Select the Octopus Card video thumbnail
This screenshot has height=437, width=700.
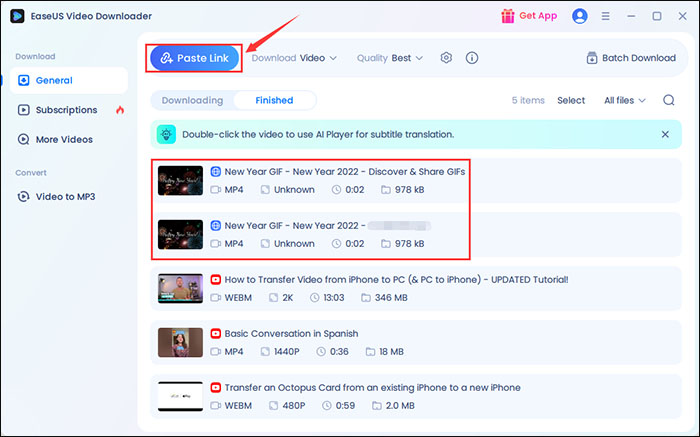click(180, 396)
